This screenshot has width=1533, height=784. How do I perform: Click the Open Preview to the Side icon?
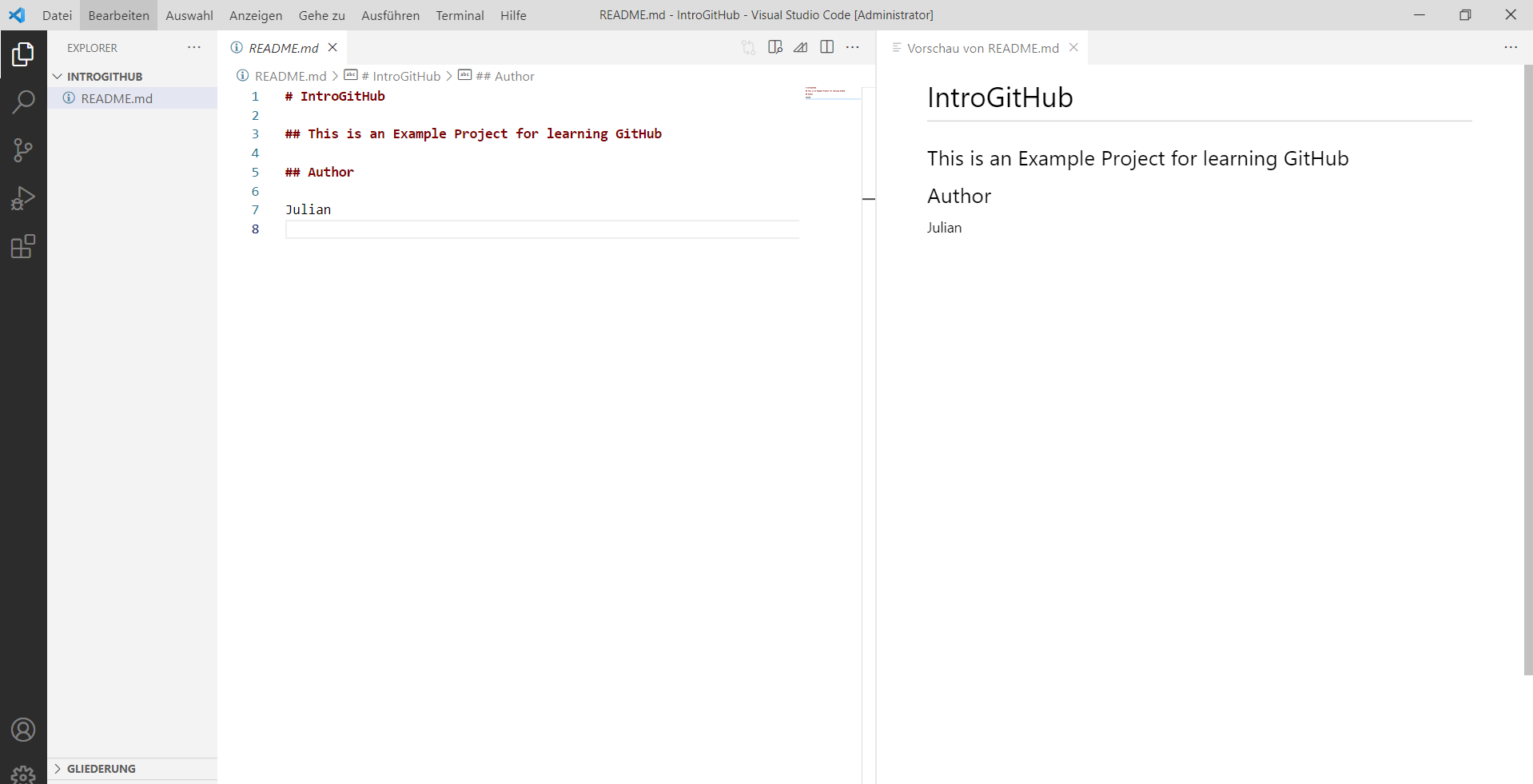774,47
